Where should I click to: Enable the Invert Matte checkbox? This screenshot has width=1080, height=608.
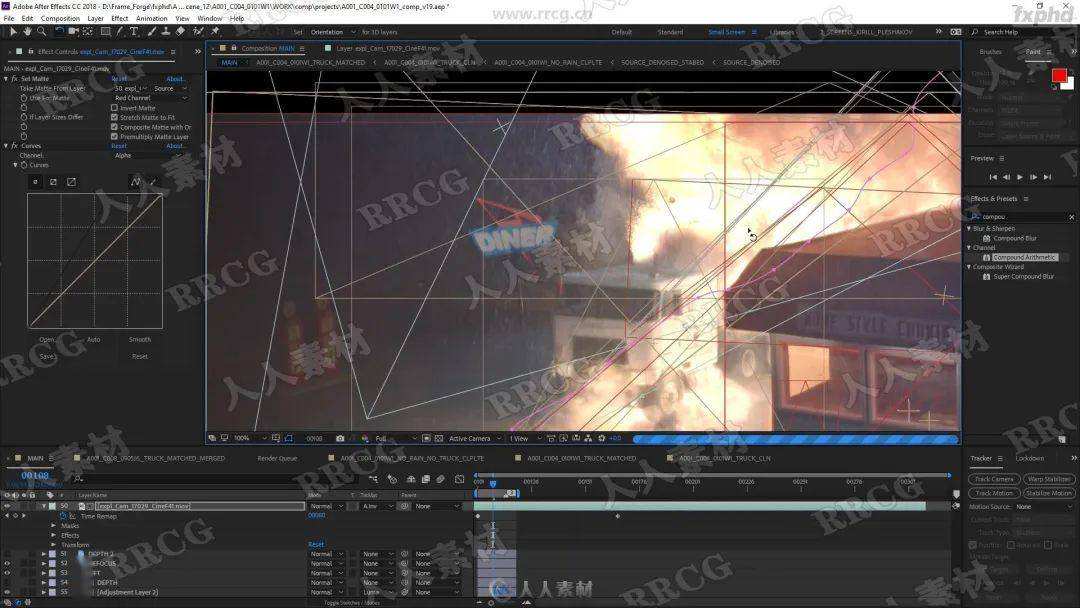pyautogui.click(x=114, y=108)
